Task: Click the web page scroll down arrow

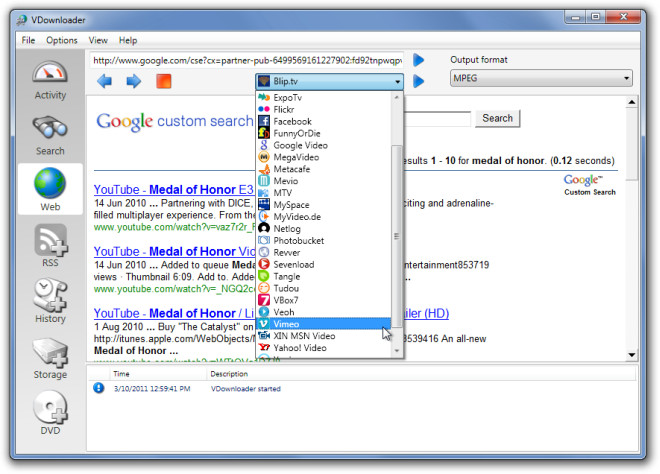Action: (631, 355)
